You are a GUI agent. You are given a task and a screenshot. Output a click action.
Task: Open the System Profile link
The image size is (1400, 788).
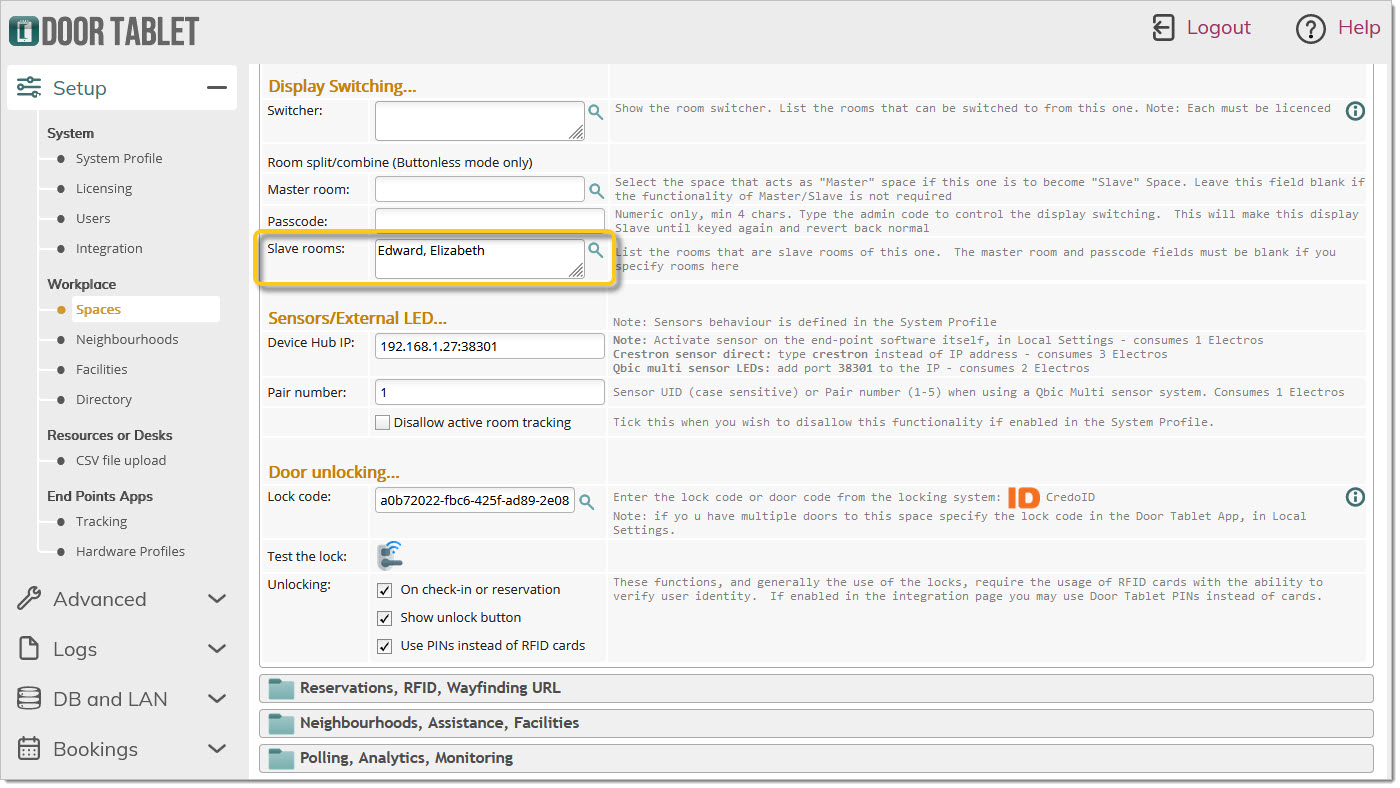tap(119, 159)
